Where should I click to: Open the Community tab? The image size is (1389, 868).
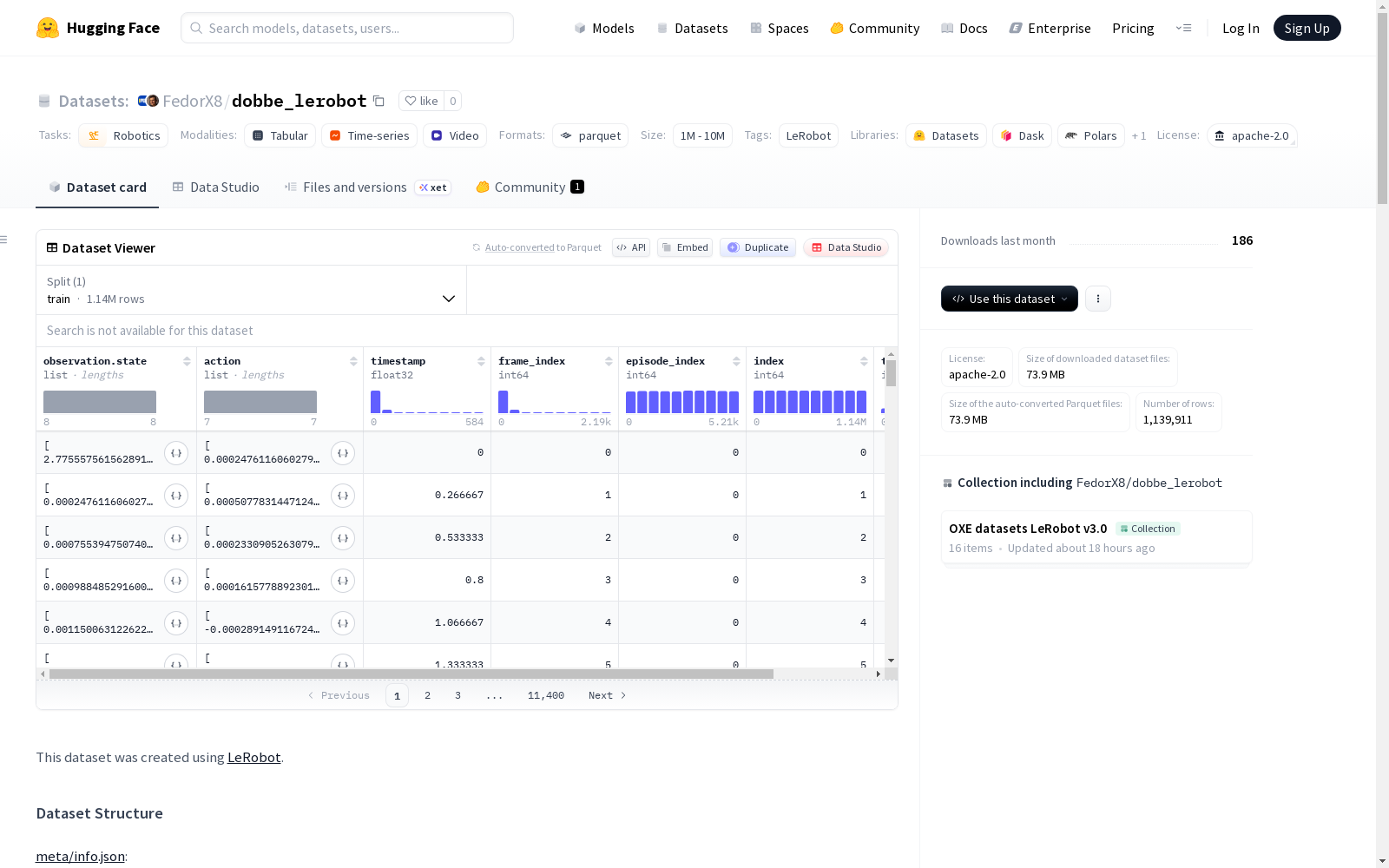(x=530, y=187)
